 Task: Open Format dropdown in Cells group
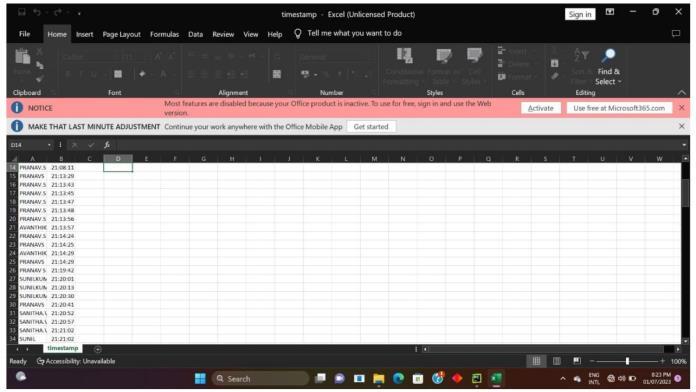pyautogui.click(x=517, y=76)
